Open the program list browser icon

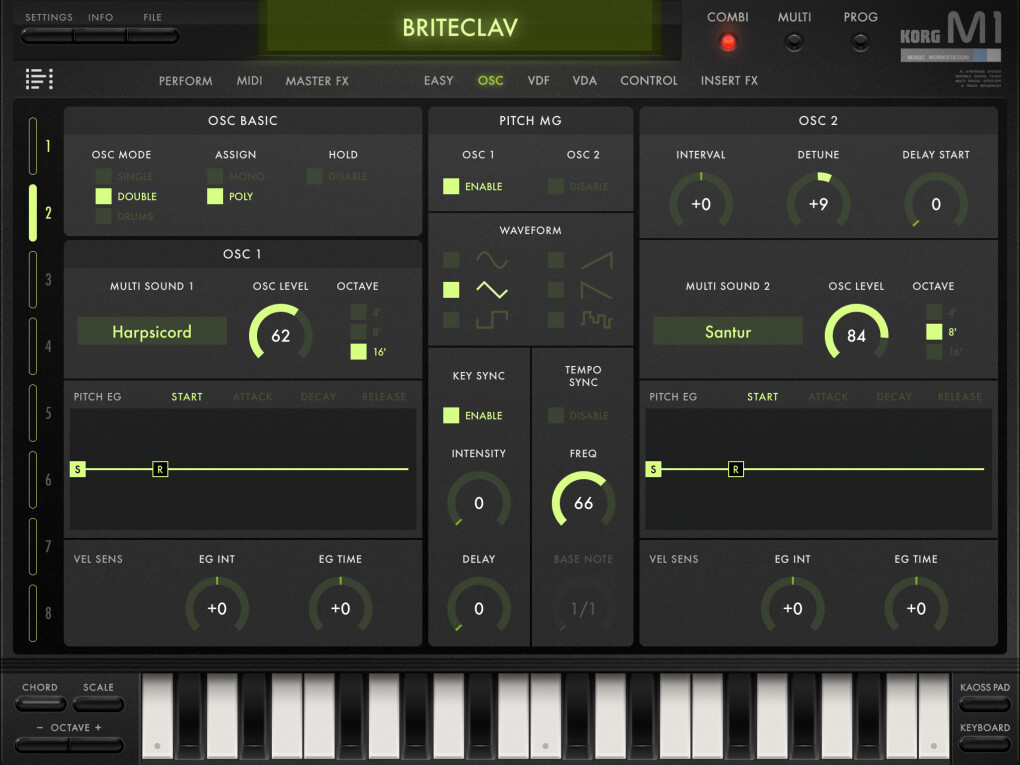[39, 79]
